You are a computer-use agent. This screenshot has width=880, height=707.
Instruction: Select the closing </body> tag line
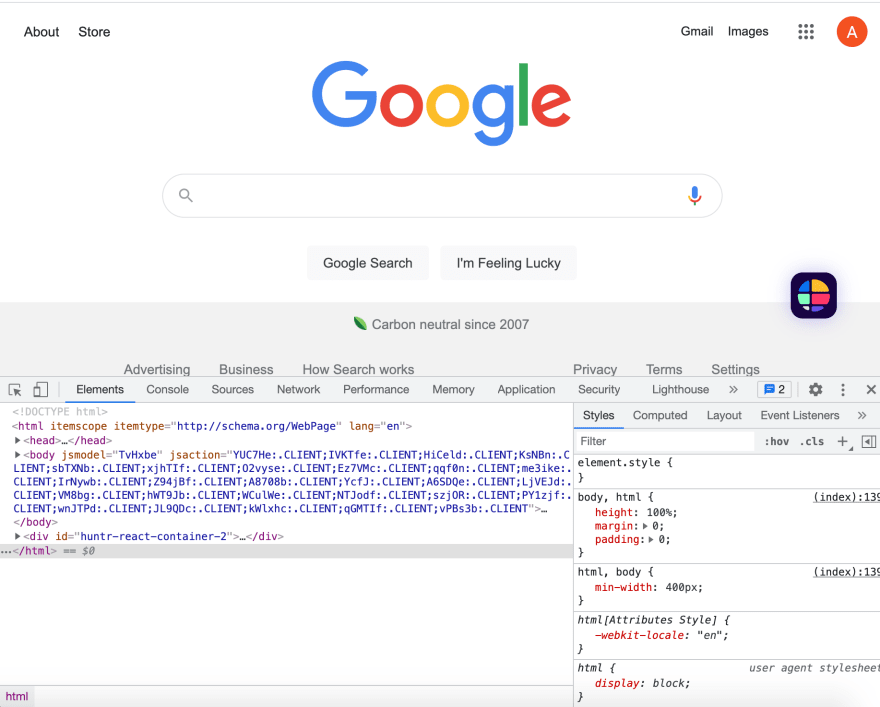click(35, 522)
